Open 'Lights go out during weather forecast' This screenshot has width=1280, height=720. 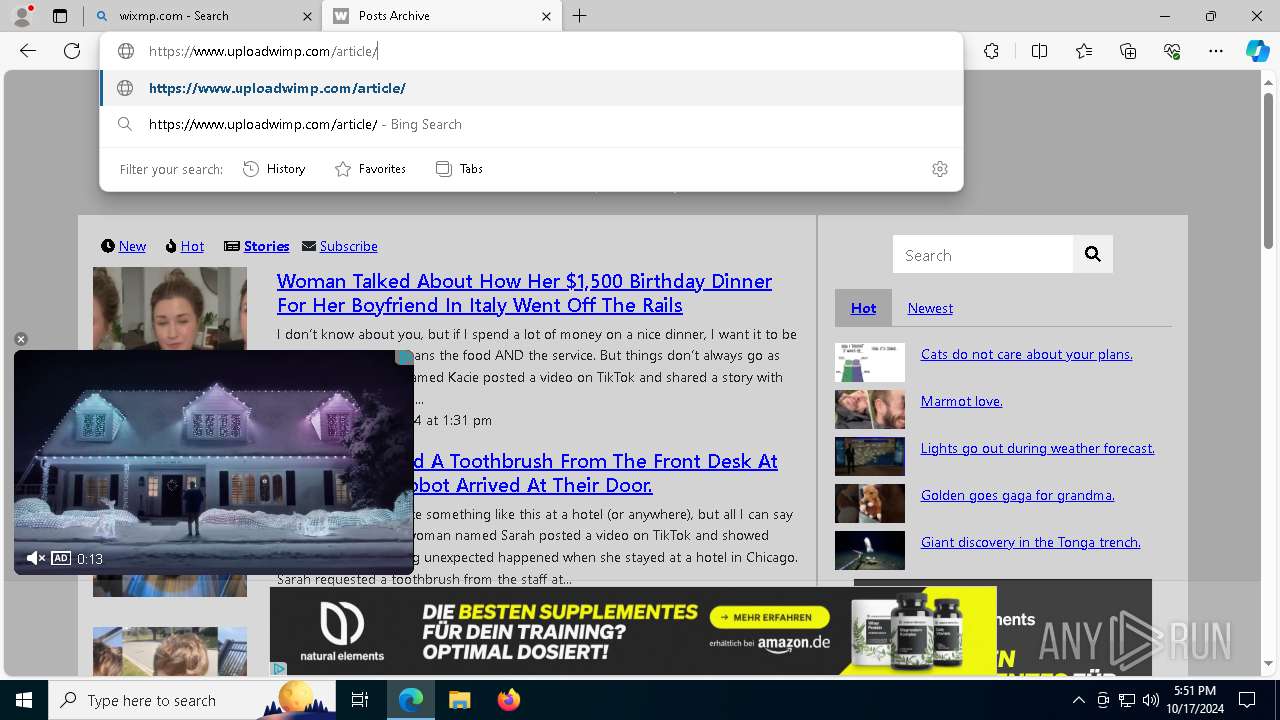tap(1037, 448)
